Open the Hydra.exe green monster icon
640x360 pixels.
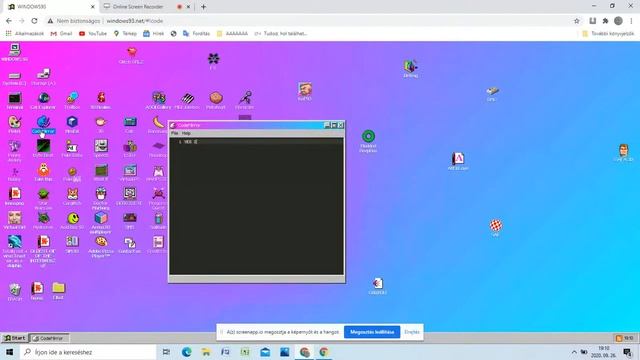43,221
